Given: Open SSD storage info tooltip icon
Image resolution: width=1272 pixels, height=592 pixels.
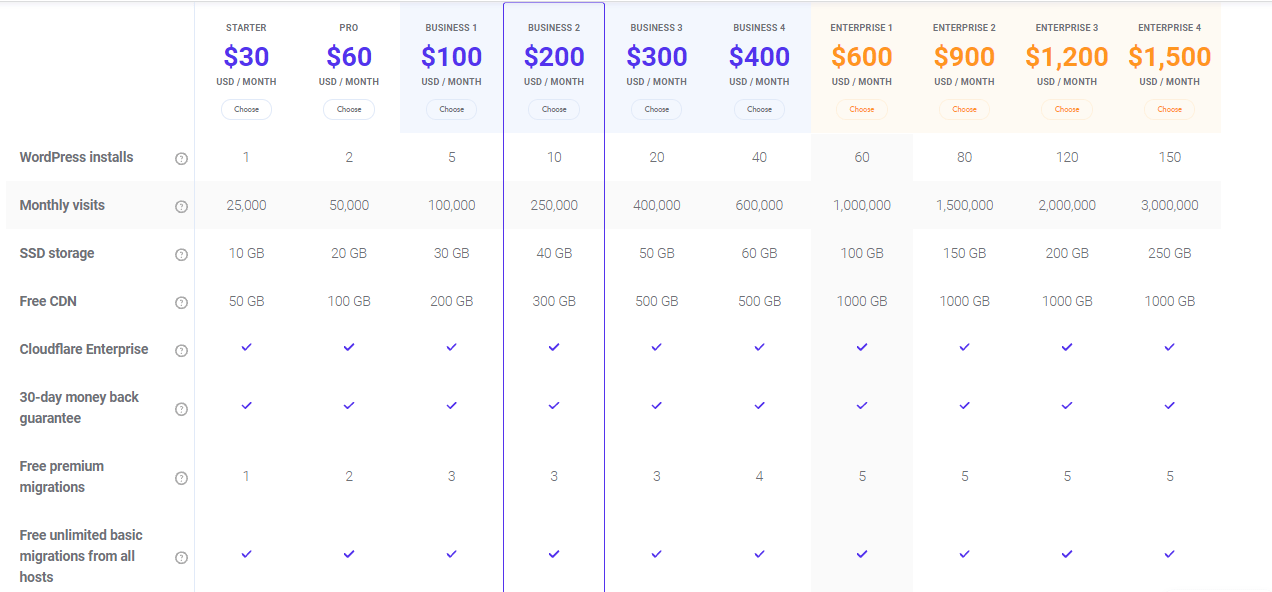Looking at the screenshot, I should tap(181, 254).
